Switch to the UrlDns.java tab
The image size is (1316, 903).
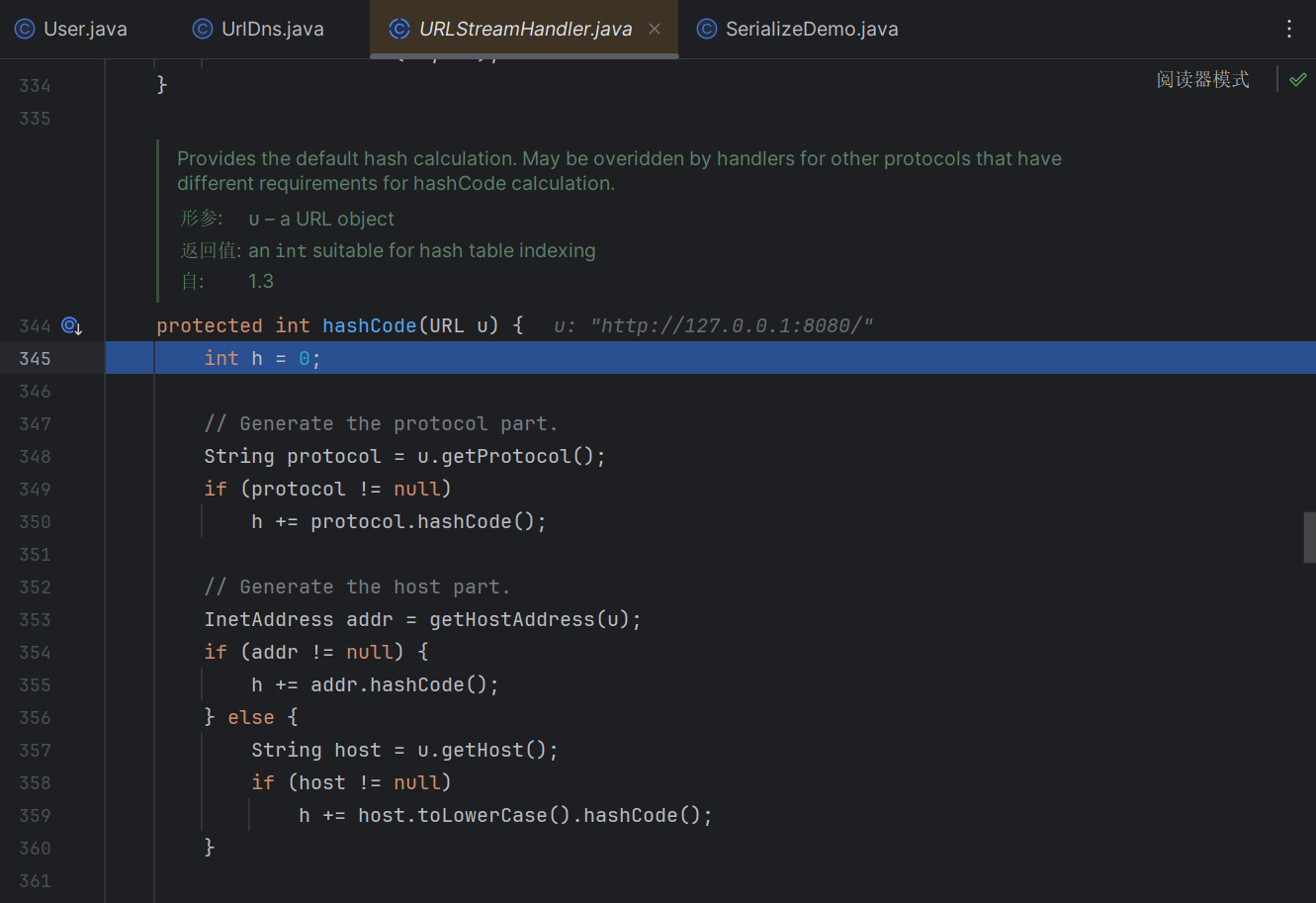(272, 29)
